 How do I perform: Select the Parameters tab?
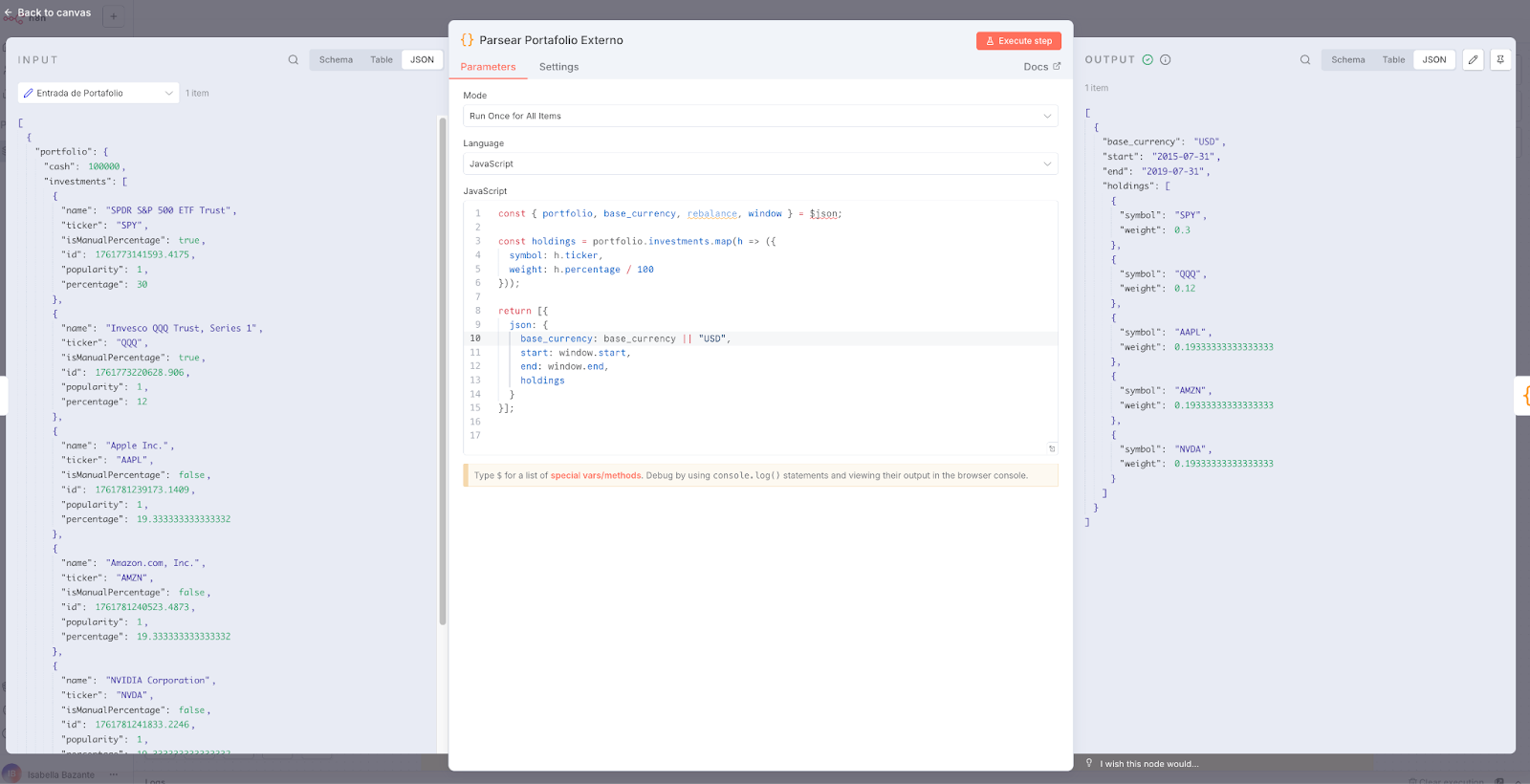pyautogui.click(x=488, y=67)
